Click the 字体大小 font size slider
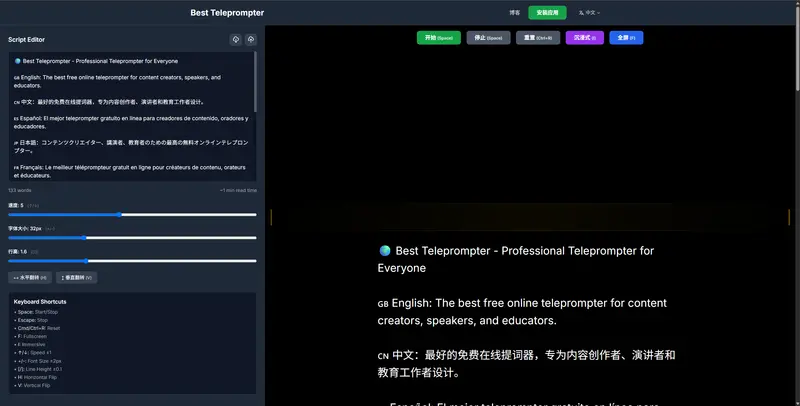This screenshot has width=800, height=406. pos(132,238)
